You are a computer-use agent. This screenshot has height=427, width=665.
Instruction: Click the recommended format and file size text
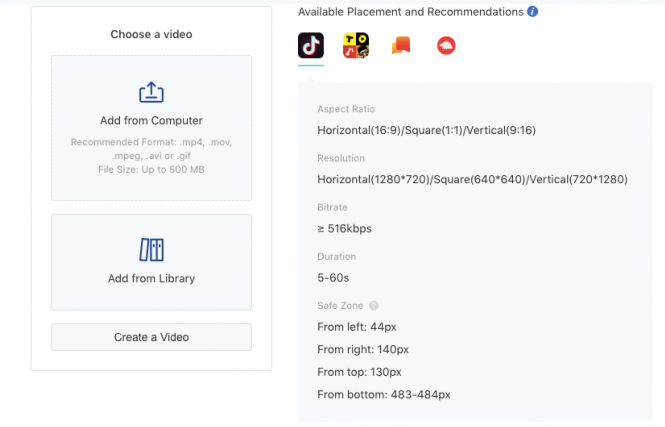click(151, 156)
